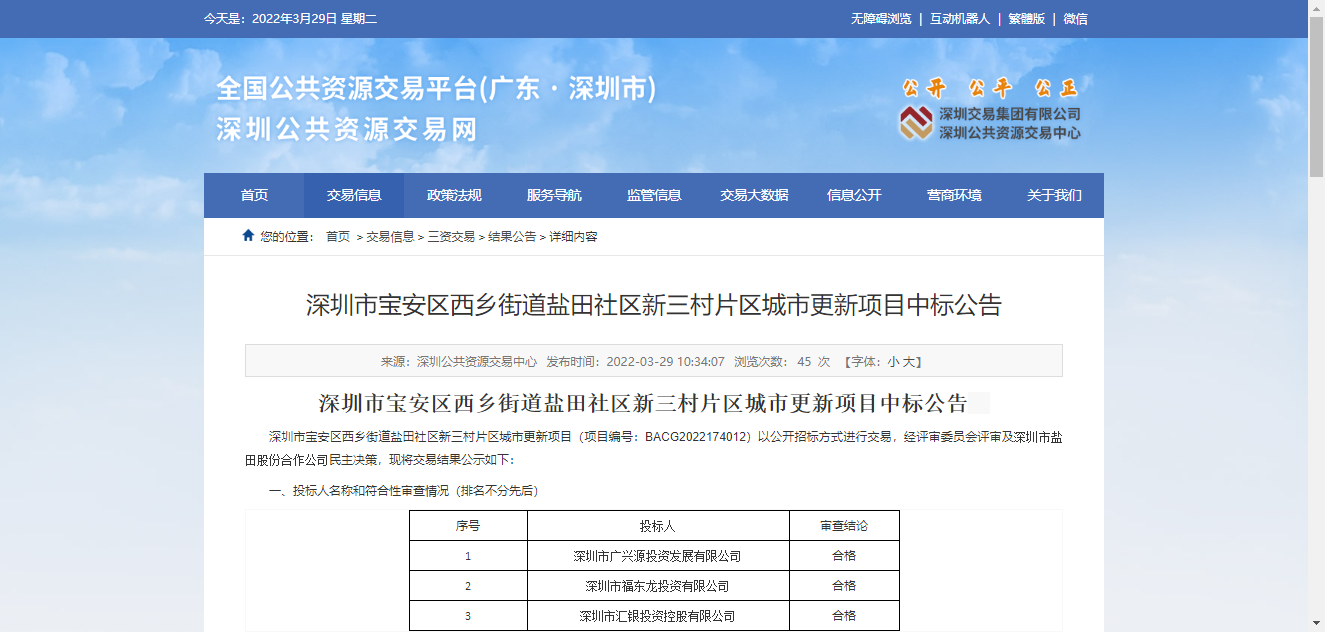
Task: Open the 服务导航 menu item
Action: coord(554,196)
